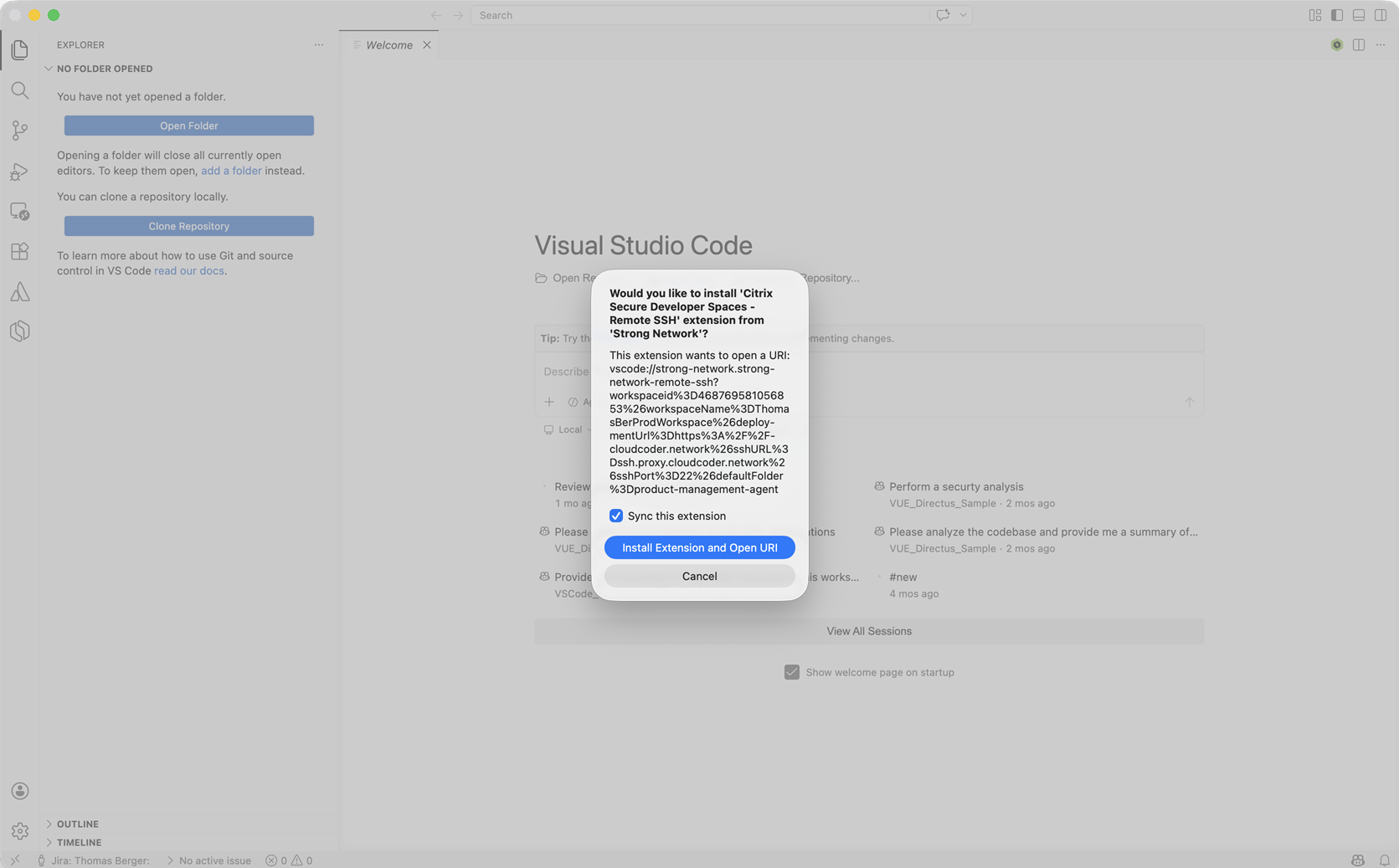Open the chat icon next to search bar
Image resolution: width=1399 pixels, height=868 pixels.
coord(943,15)
